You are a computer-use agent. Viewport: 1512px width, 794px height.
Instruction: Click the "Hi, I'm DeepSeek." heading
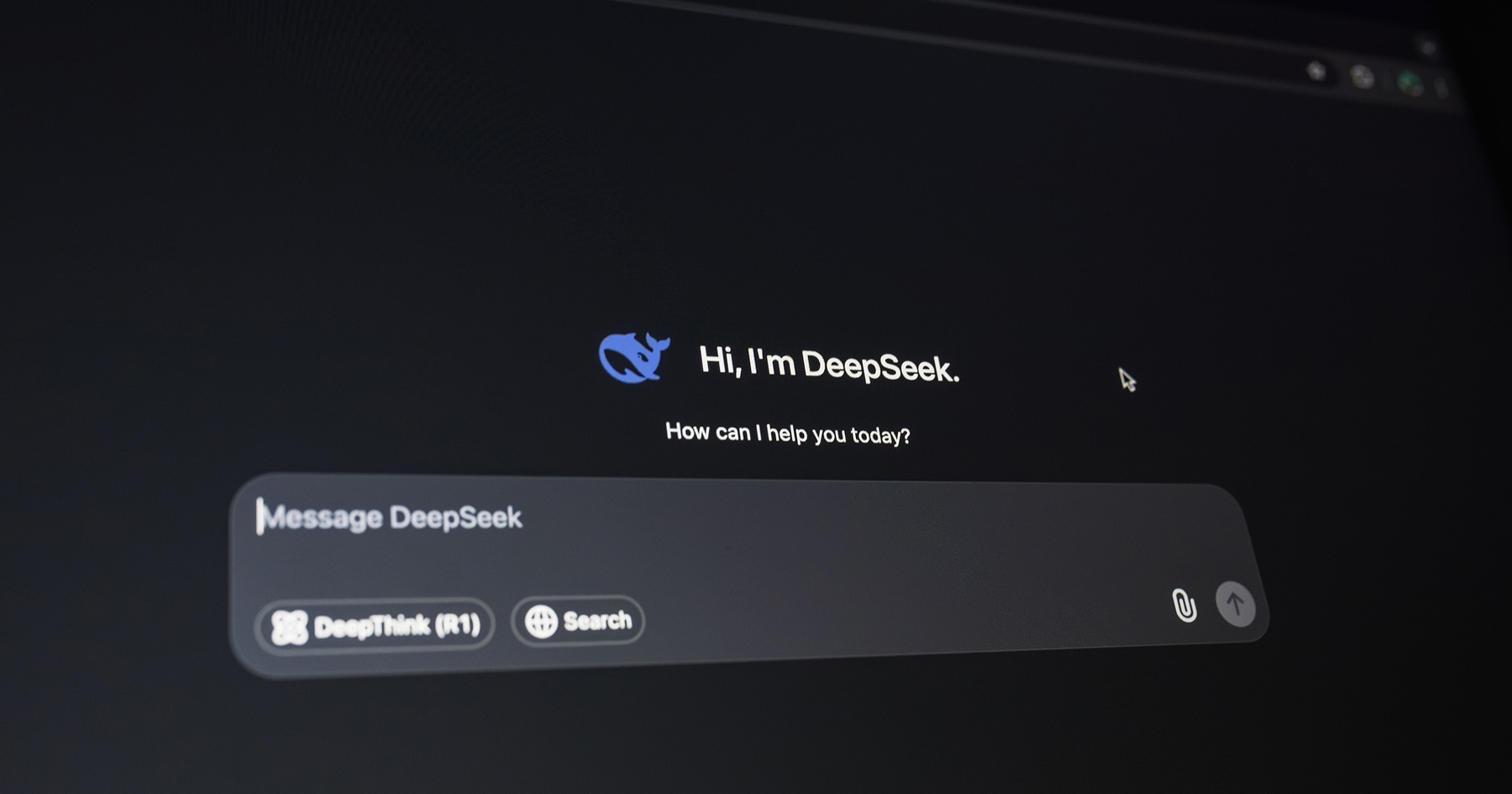tap(829, 365)
